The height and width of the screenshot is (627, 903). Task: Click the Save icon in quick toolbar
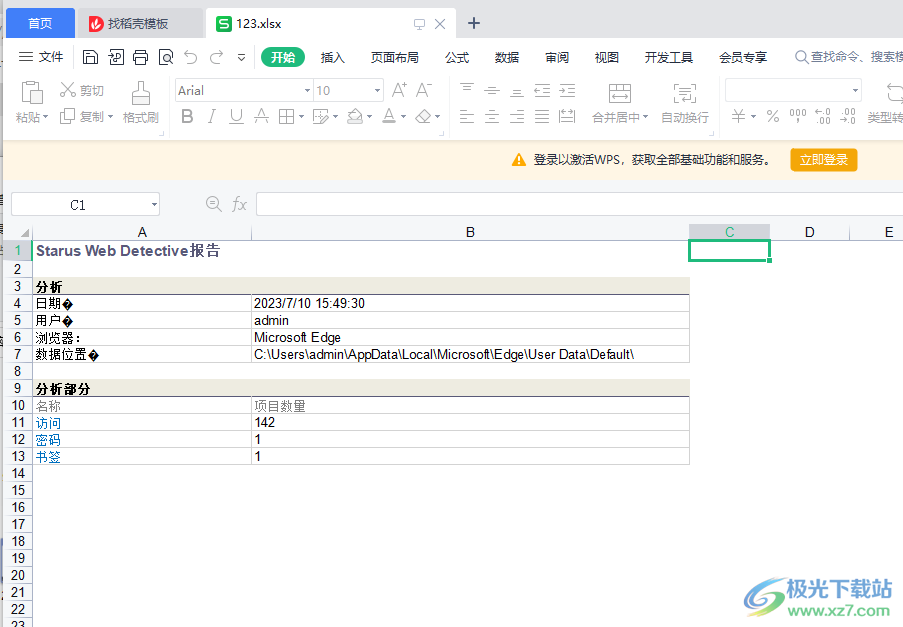[90, 57]
